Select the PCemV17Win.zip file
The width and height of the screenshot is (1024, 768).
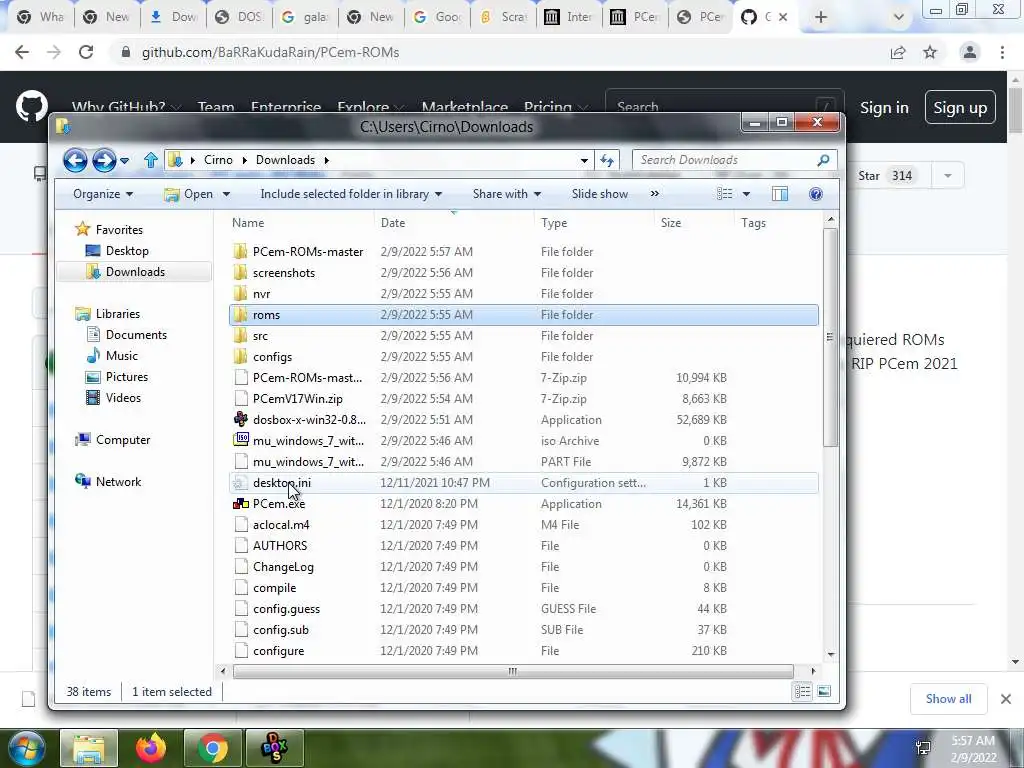tap(524, 398)
